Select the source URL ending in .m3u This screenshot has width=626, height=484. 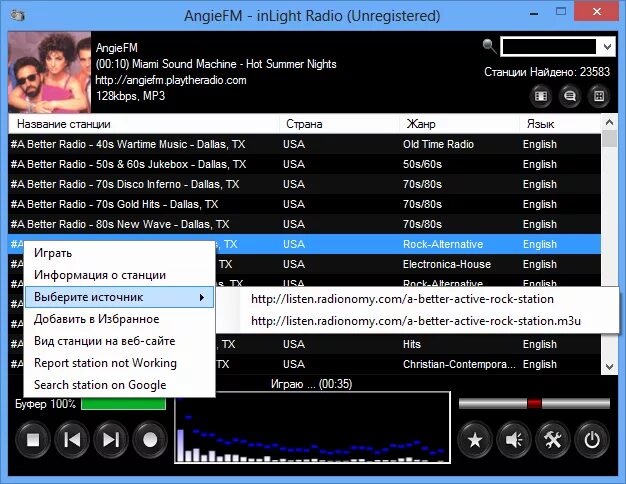pyautogui.click(x=416, y=321)
